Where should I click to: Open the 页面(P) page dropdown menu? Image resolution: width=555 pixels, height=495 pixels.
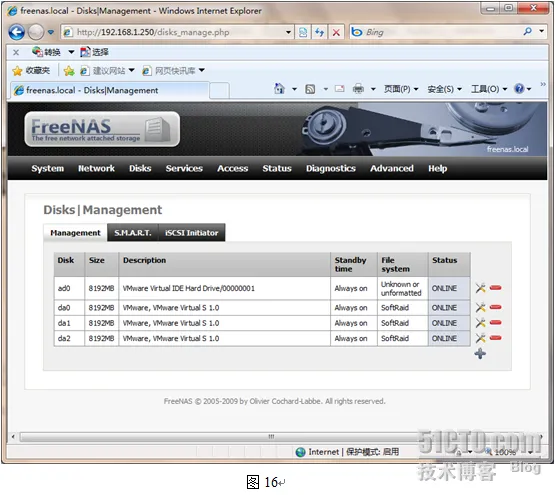click(401, 89)
